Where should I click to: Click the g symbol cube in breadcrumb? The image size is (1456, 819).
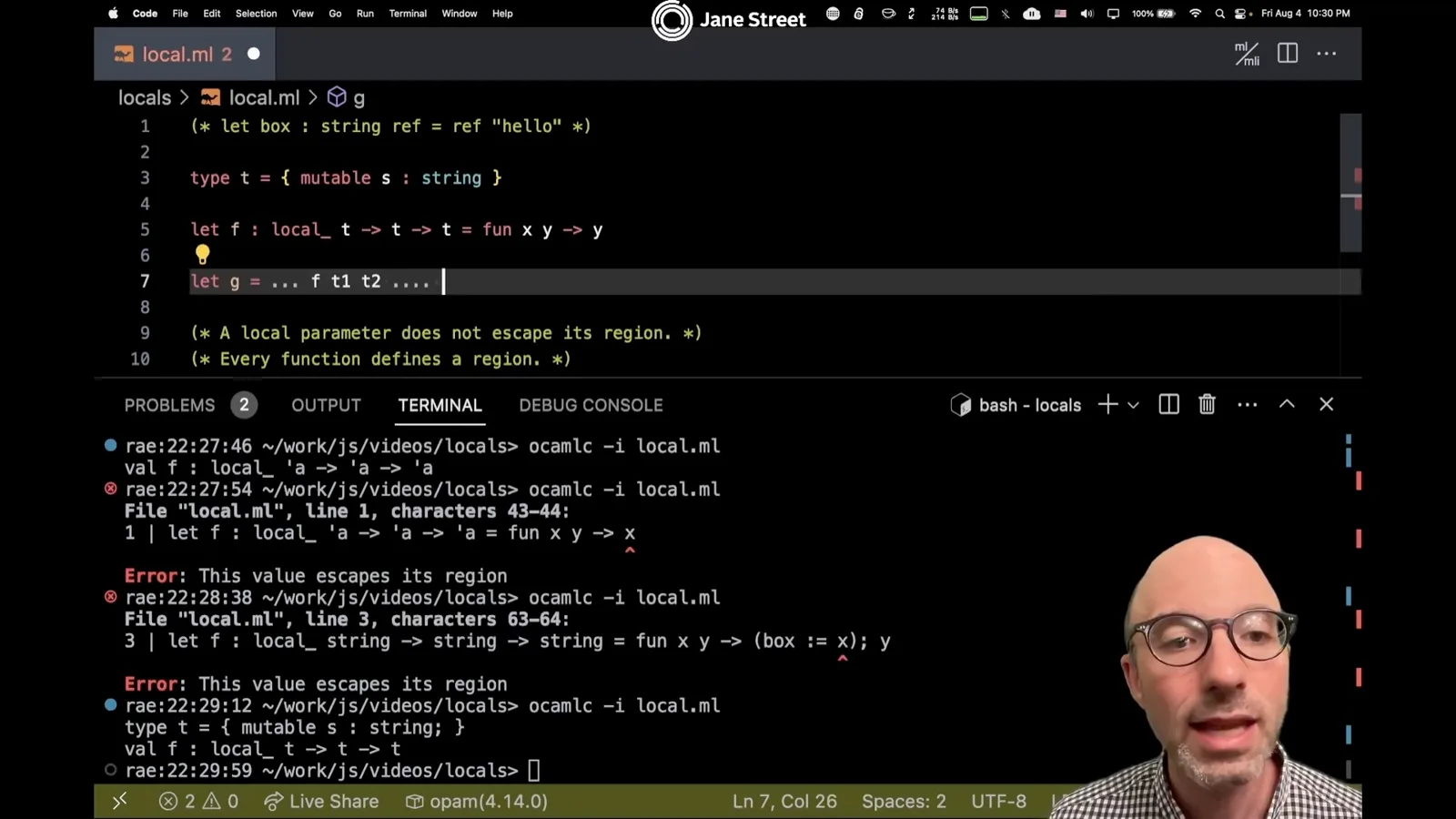(337, 97)
